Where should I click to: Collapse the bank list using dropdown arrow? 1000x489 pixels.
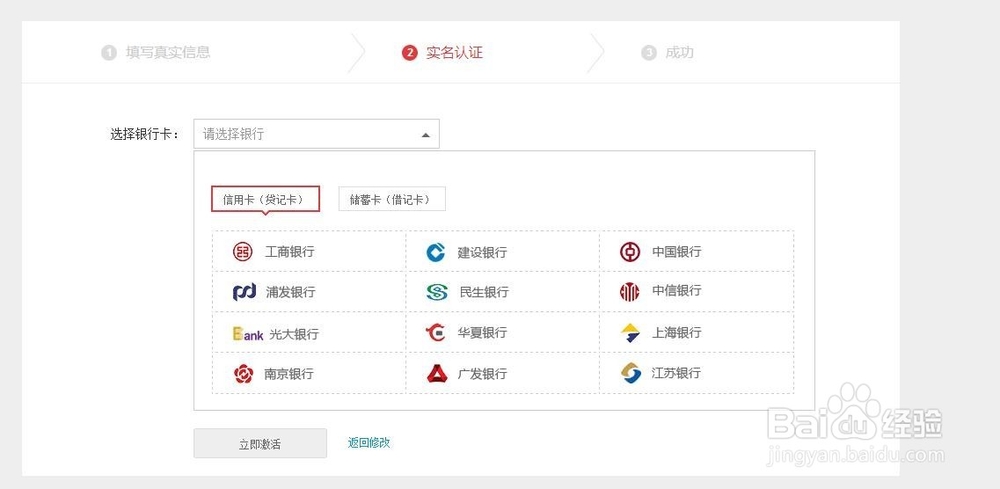(x=425, y=135)
